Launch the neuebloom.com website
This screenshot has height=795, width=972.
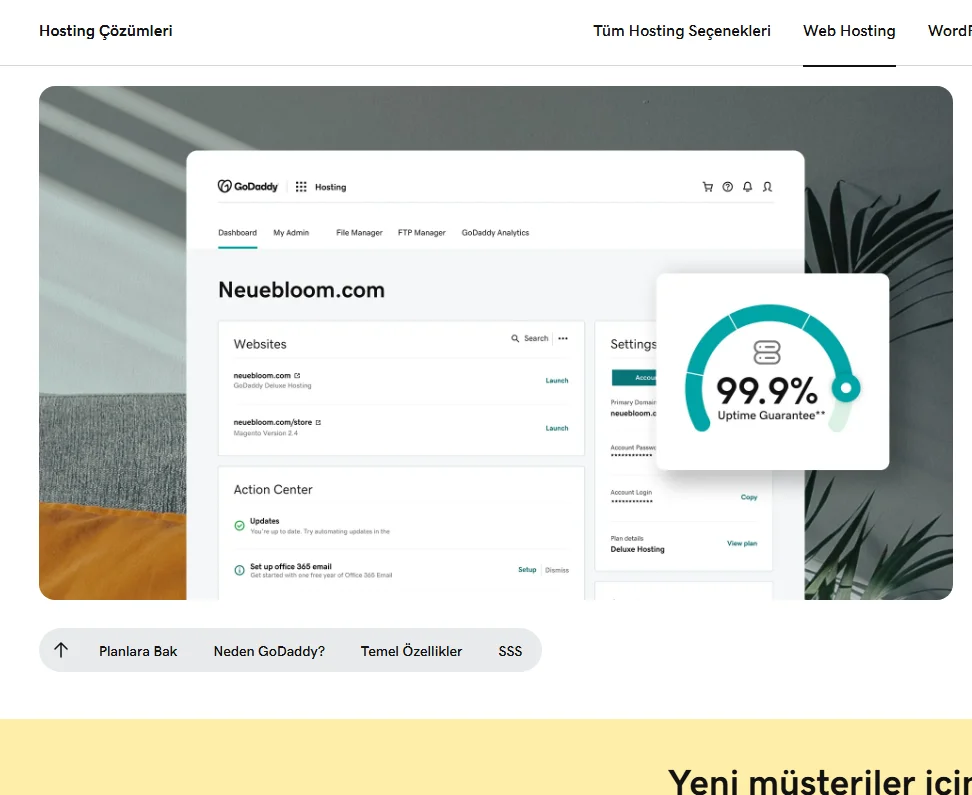coord(557,380)
